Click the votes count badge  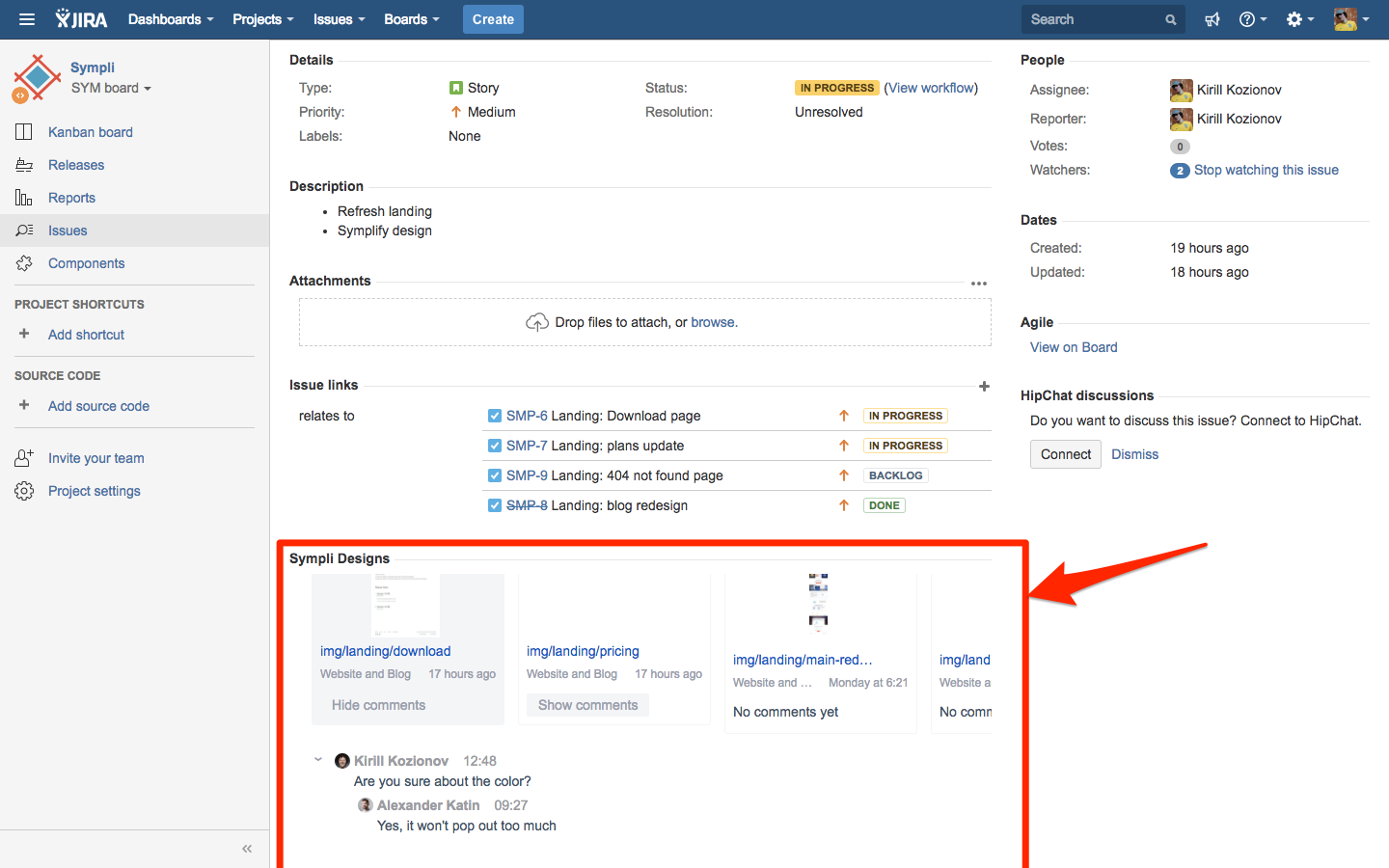pos(1180,147)
